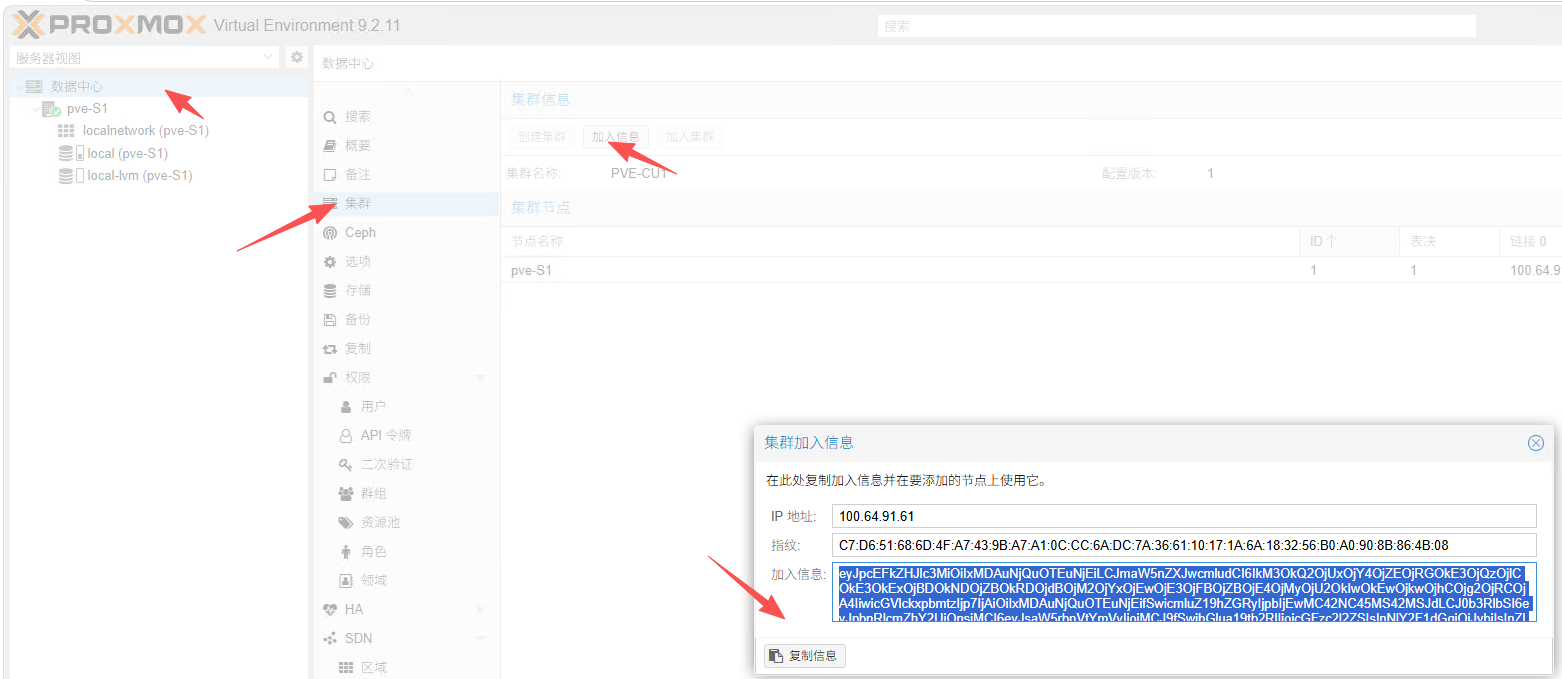Viewport: 1562px width, 679px height.
Task: Click the HA heartbeat icon
Action: (330, 610)
